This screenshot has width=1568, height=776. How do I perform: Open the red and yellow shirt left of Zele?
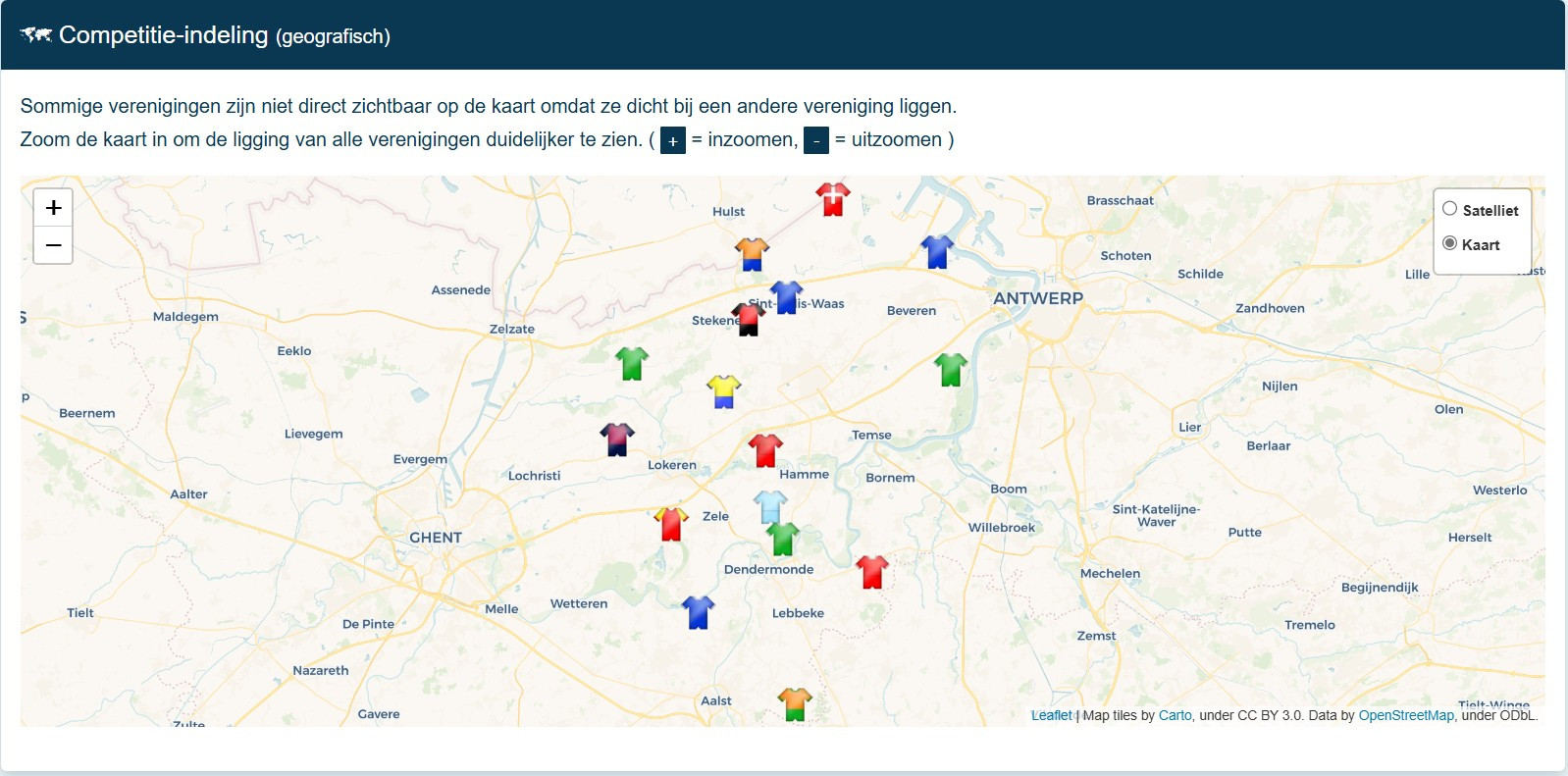coord(671,524)
